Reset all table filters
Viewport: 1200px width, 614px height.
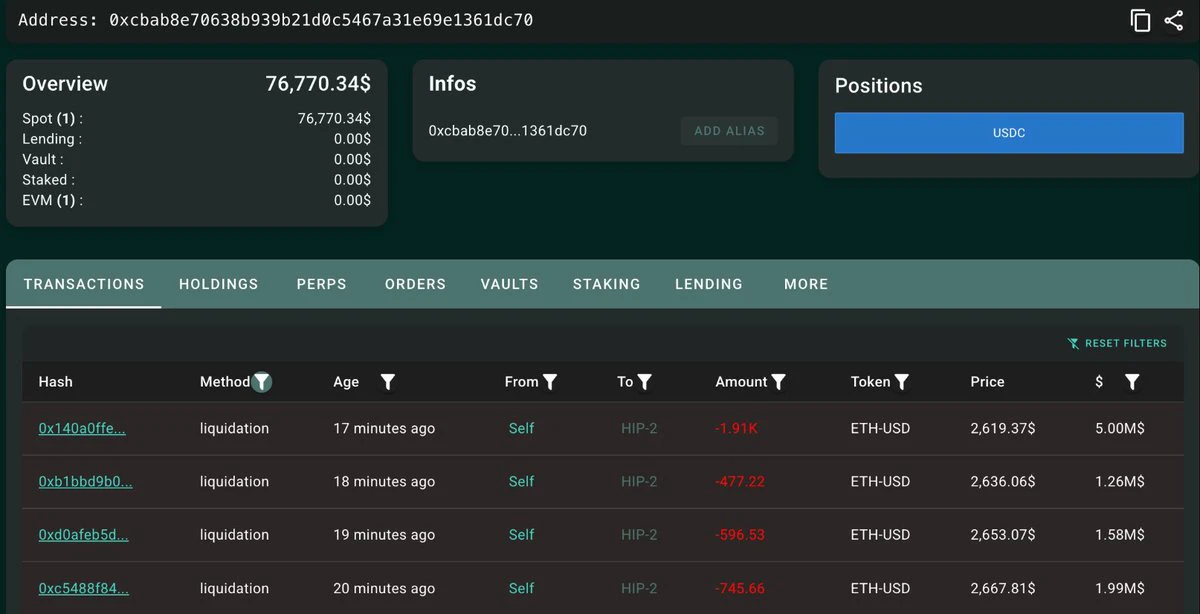1117,343
